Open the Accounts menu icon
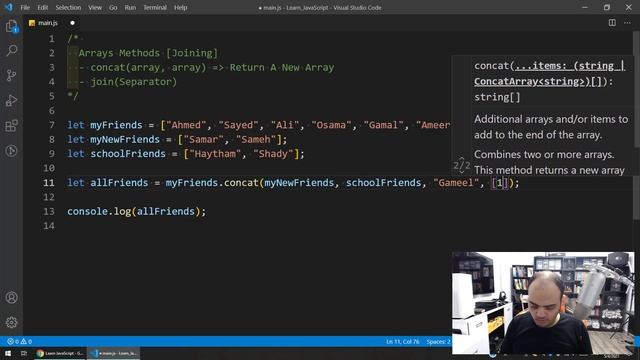This screenshot has width=640, height=360. pos(11,298)
